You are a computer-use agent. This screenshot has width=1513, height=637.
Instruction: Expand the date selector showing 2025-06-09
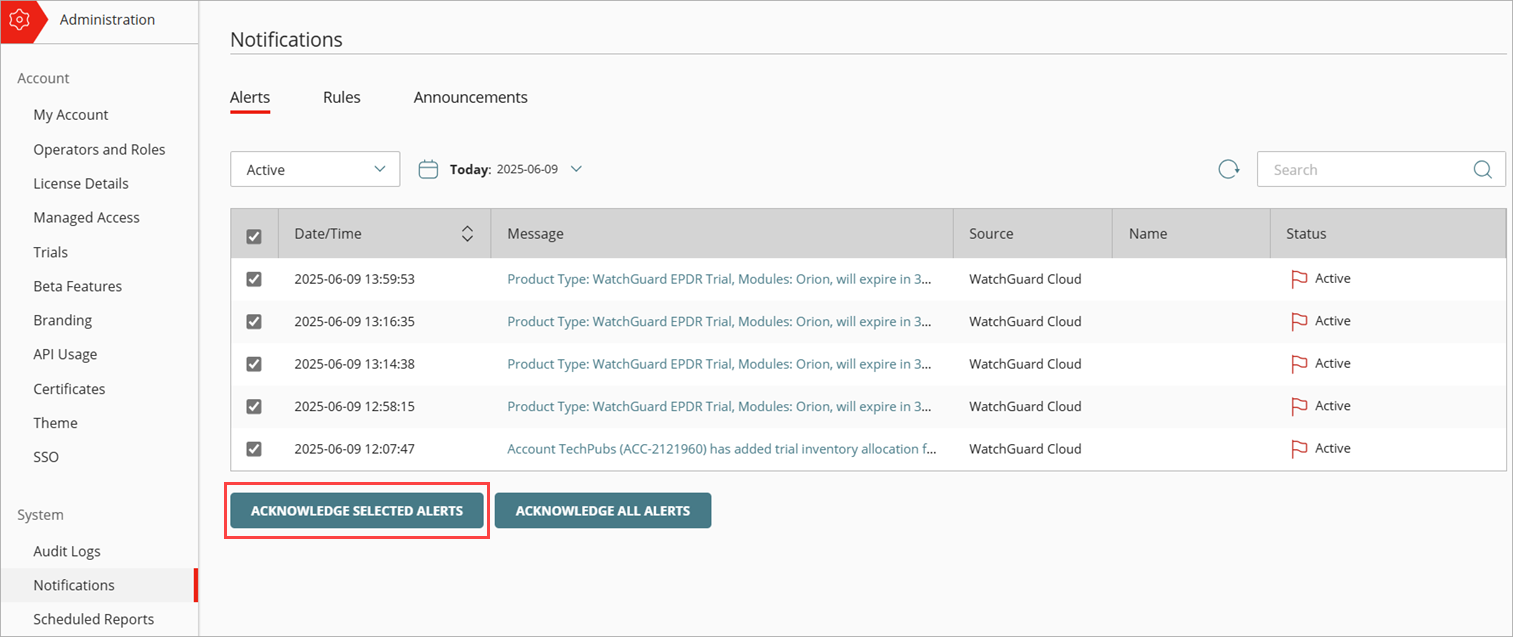click(577, 168)
